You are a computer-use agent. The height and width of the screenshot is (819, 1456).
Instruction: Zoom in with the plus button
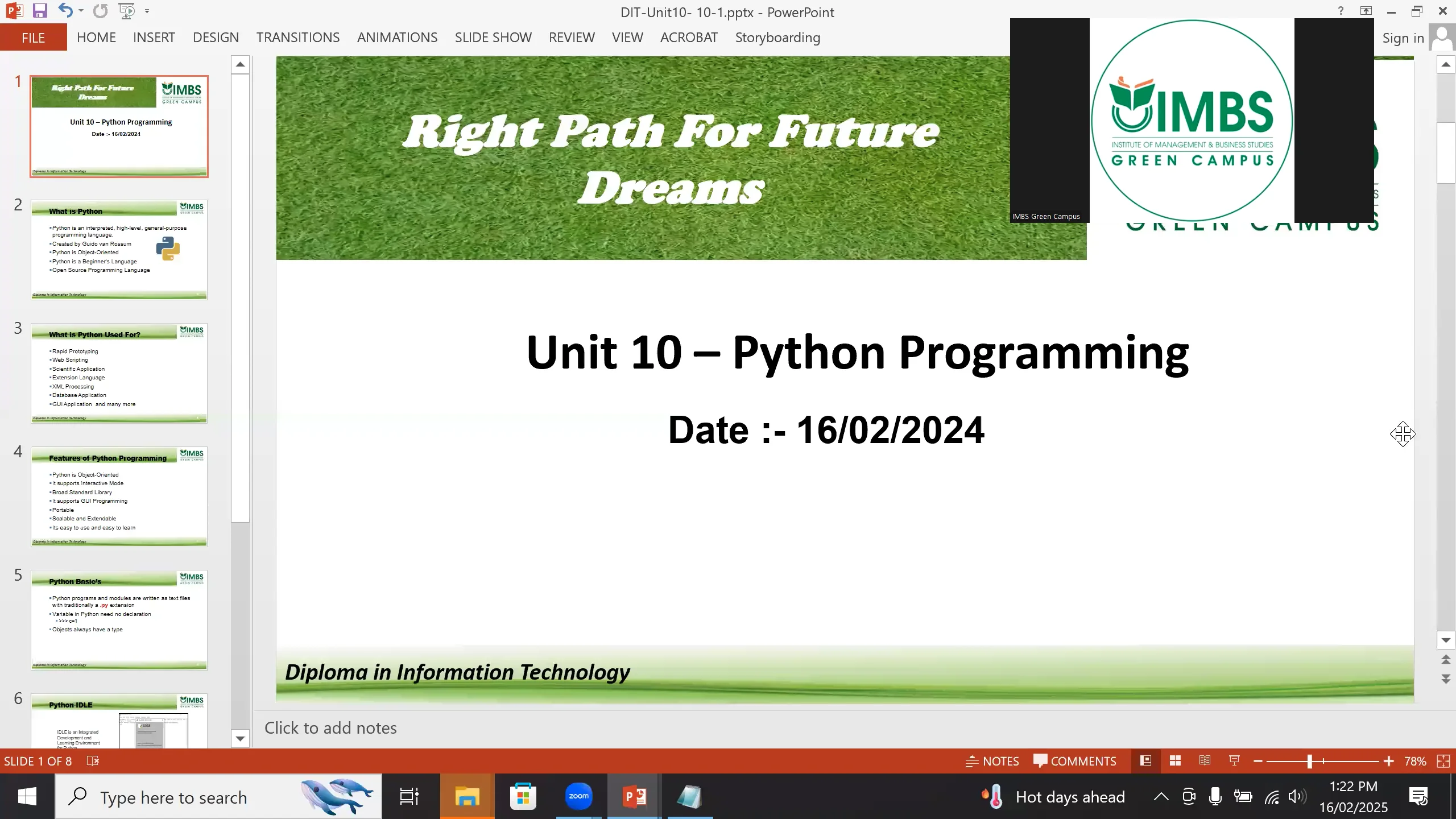[1389, 761]
